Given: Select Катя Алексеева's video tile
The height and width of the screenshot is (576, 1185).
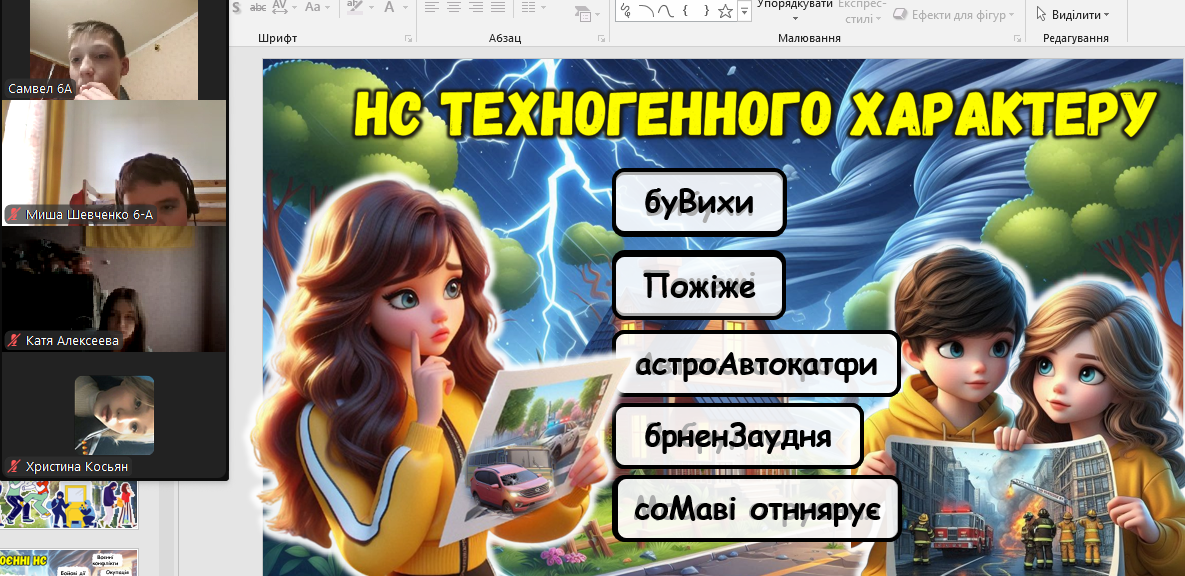Looking at the screenshot, I should tap(114, 289).
